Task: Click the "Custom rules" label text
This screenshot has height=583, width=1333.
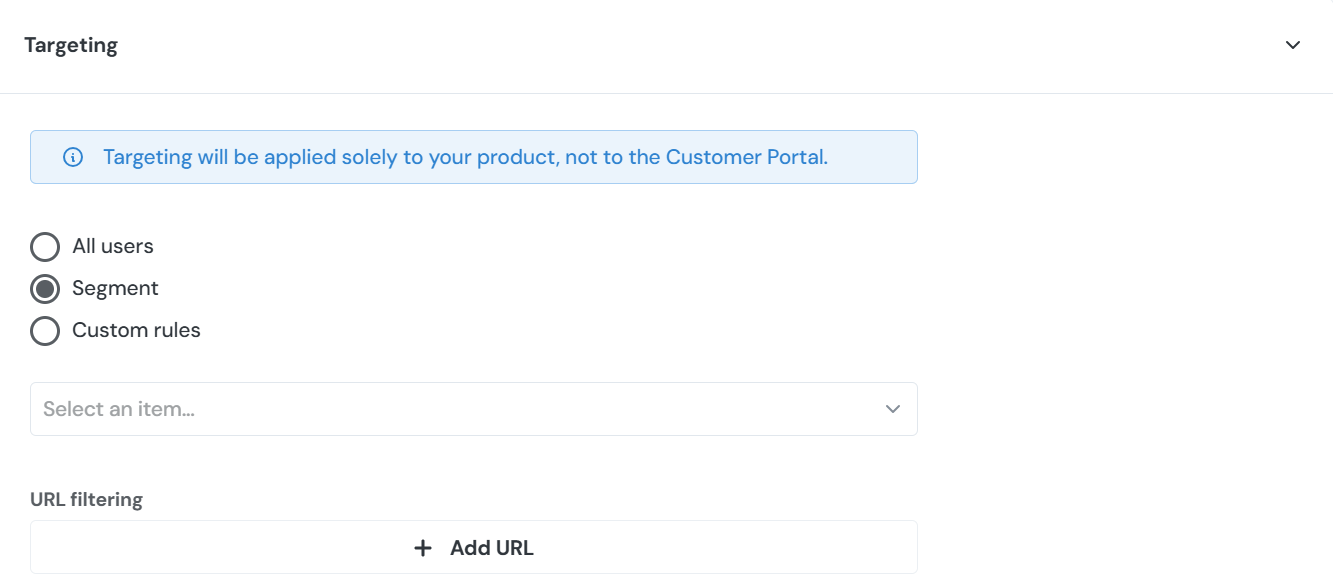Action: [x=136, y=330]
